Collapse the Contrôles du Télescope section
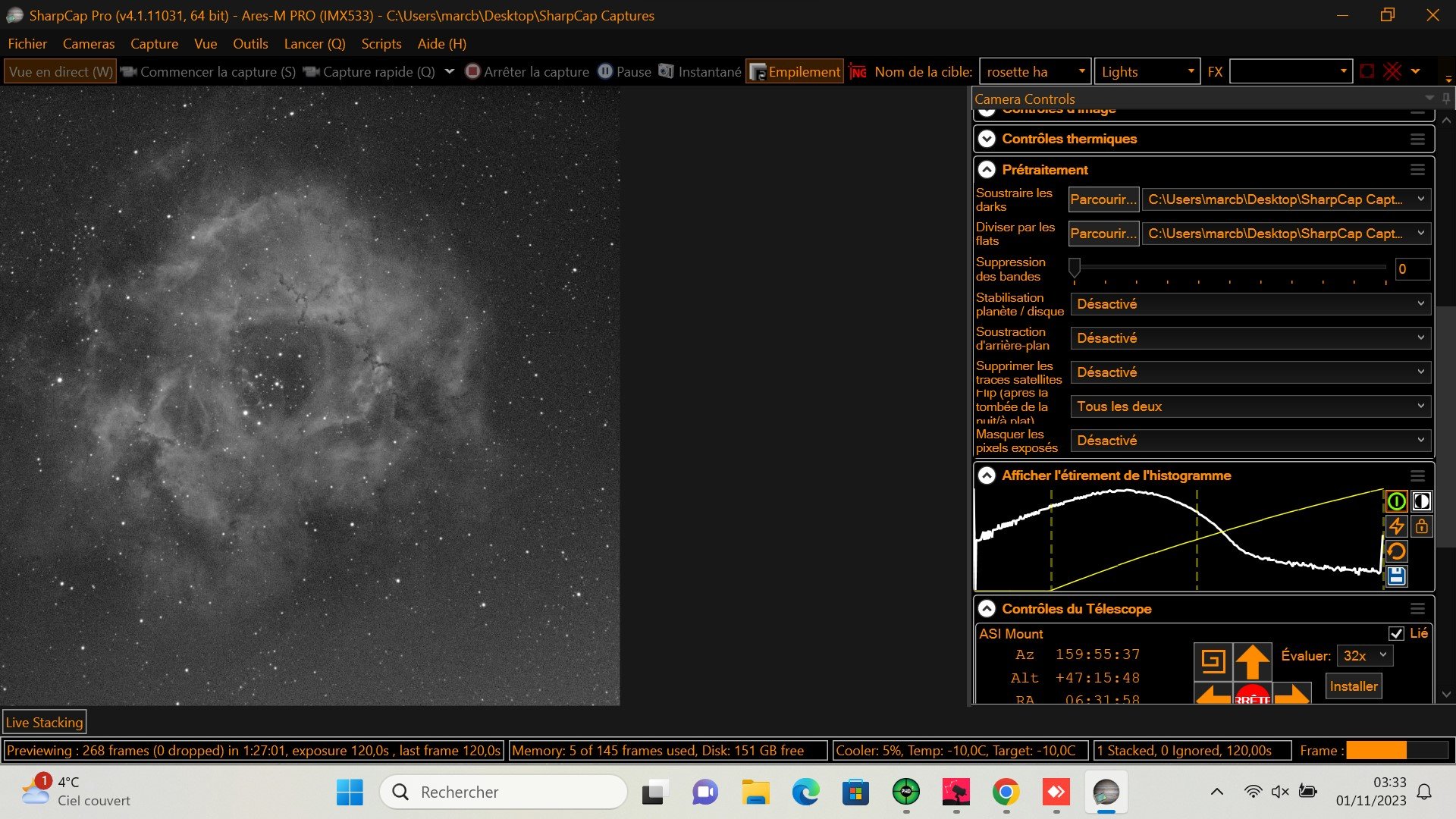1456x819 pixels. (987, 609)
